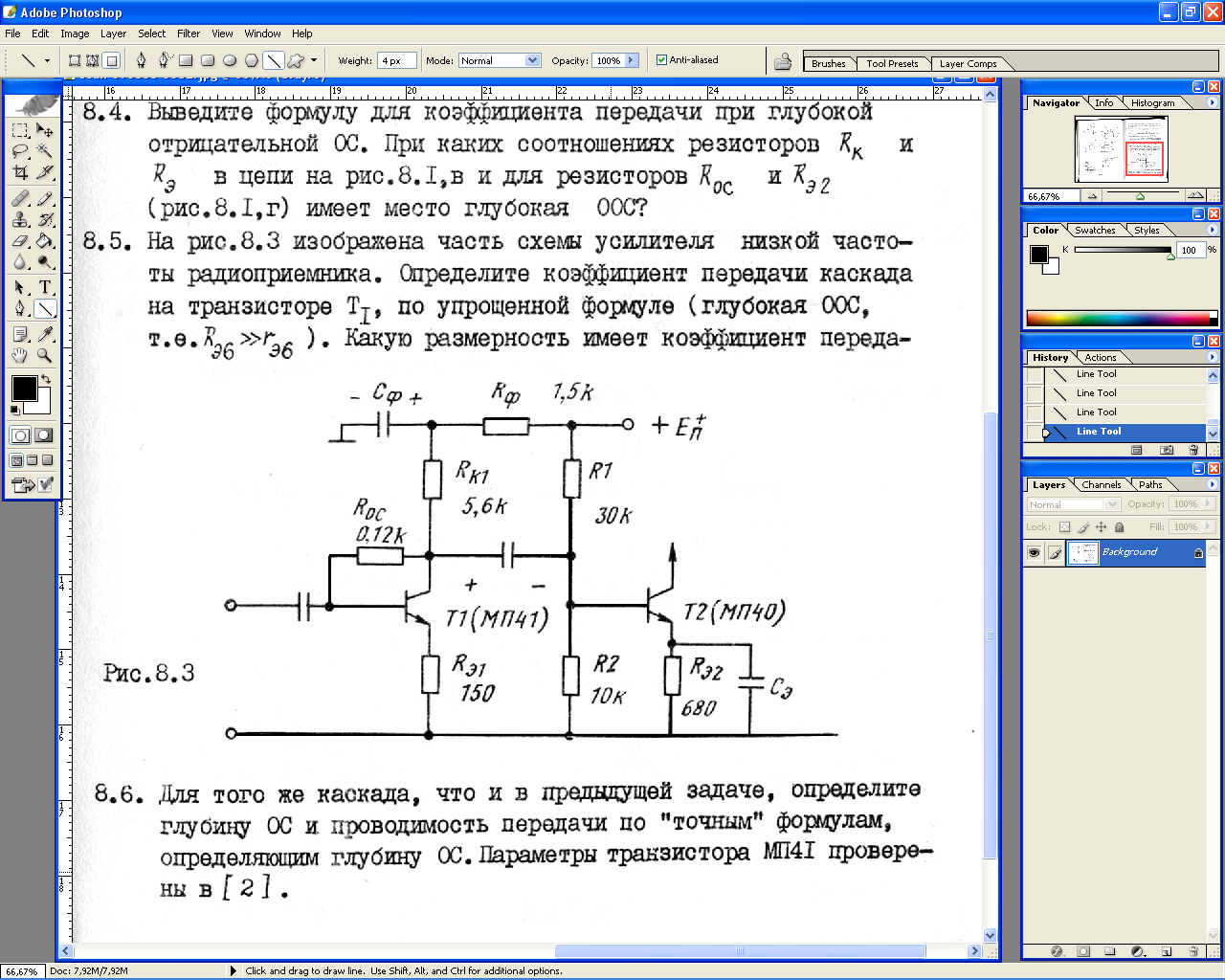Select the Slice tool
Viewport: 1225px width, 980px height.
(x=44, y=172)
